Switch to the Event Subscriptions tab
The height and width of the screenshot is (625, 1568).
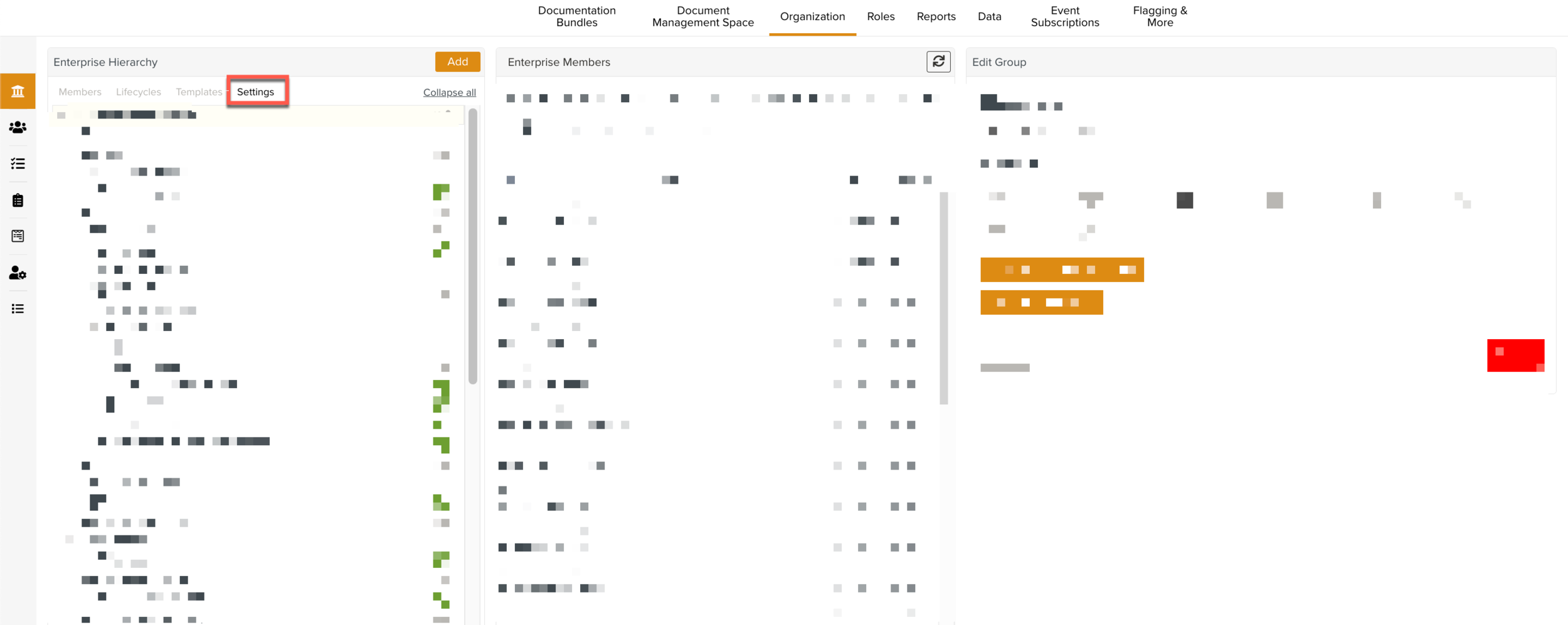click(x=1064, y=17)
